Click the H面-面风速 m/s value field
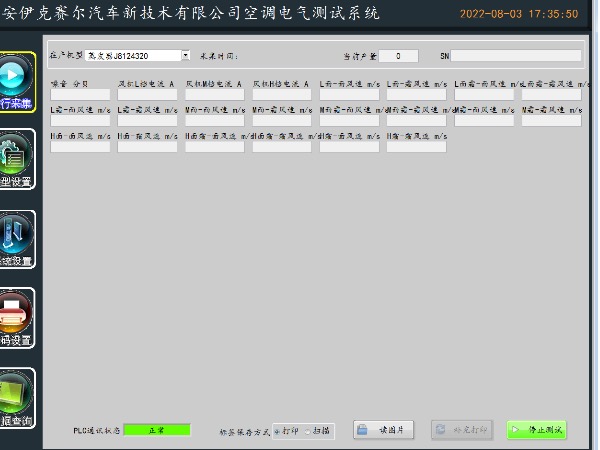This screenshot has width=600, height=450. point(80,147)
